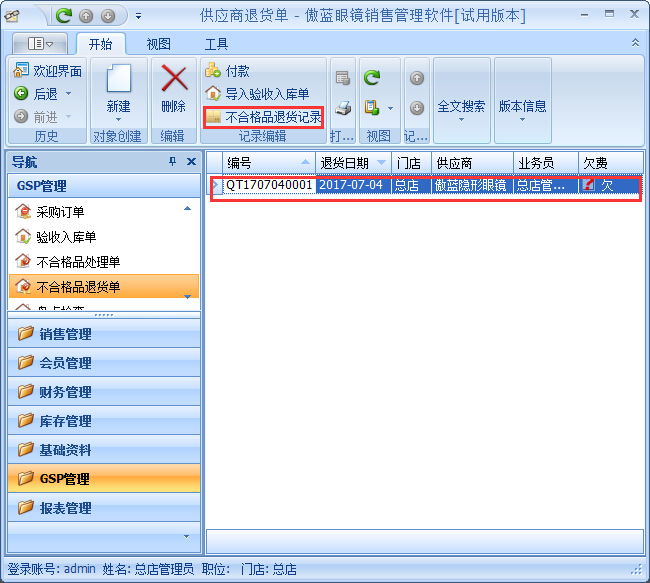Click the down arrow icon in title bar

pyautogui.click(x=108, y=16)
